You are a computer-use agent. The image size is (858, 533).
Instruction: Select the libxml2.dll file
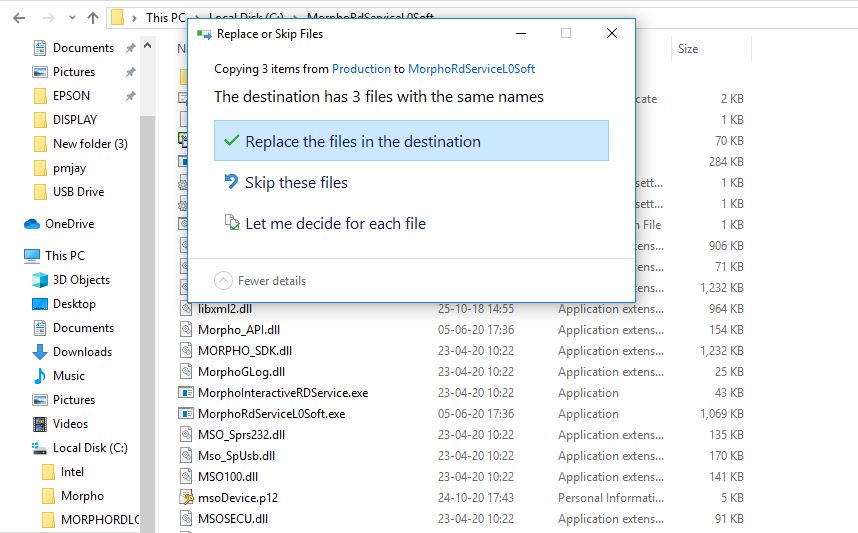225,309
